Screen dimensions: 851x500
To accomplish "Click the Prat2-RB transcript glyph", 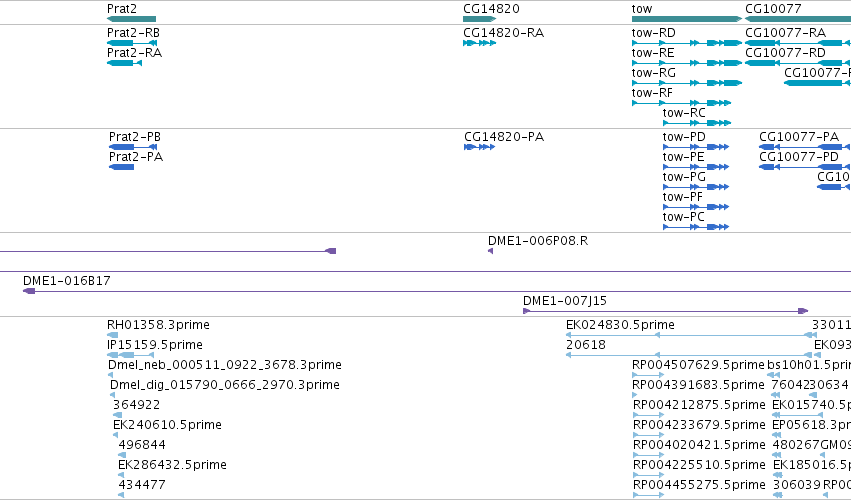I will click(132, 43).
